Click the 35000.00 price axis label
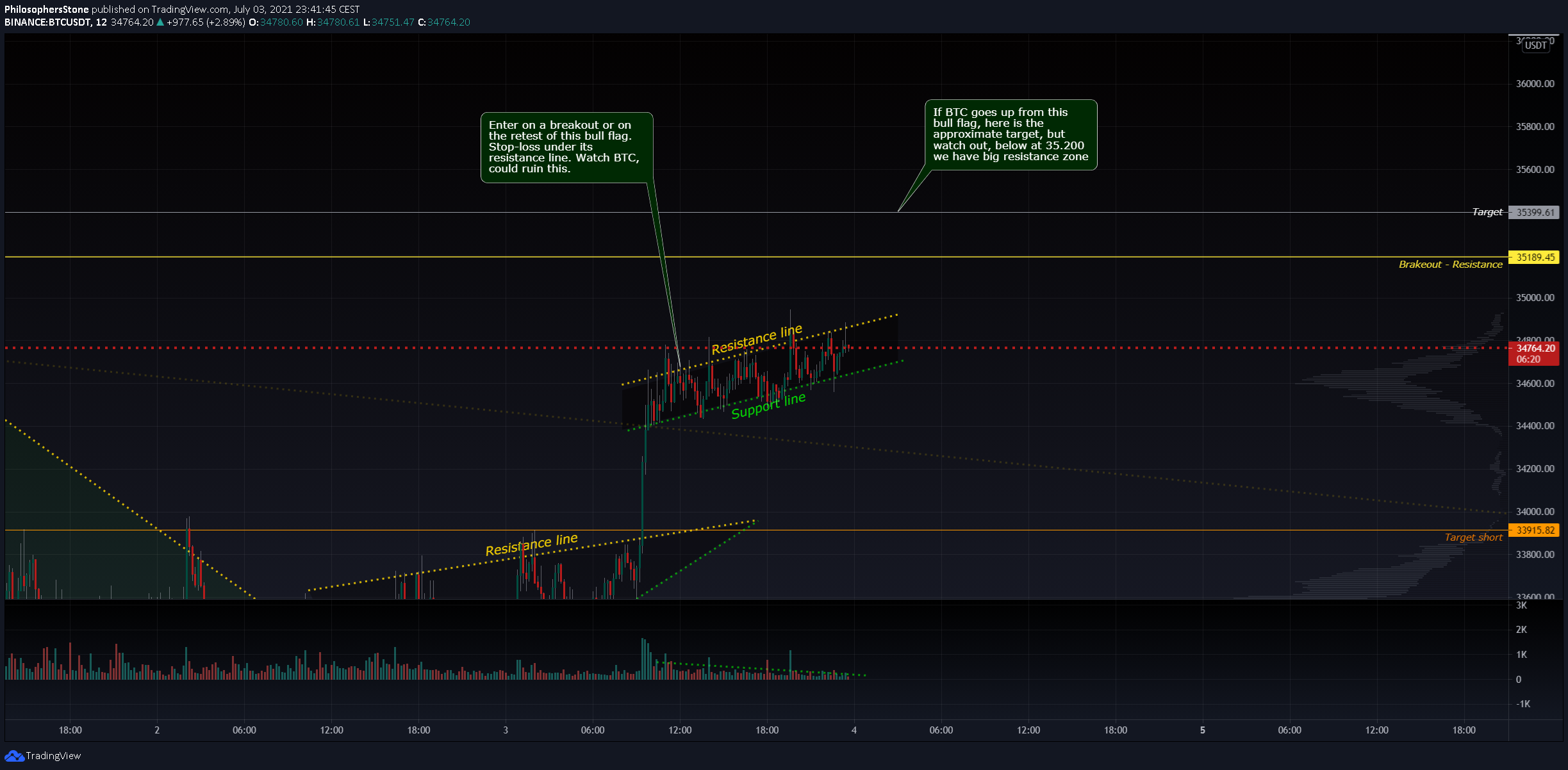 point(1535,298)
